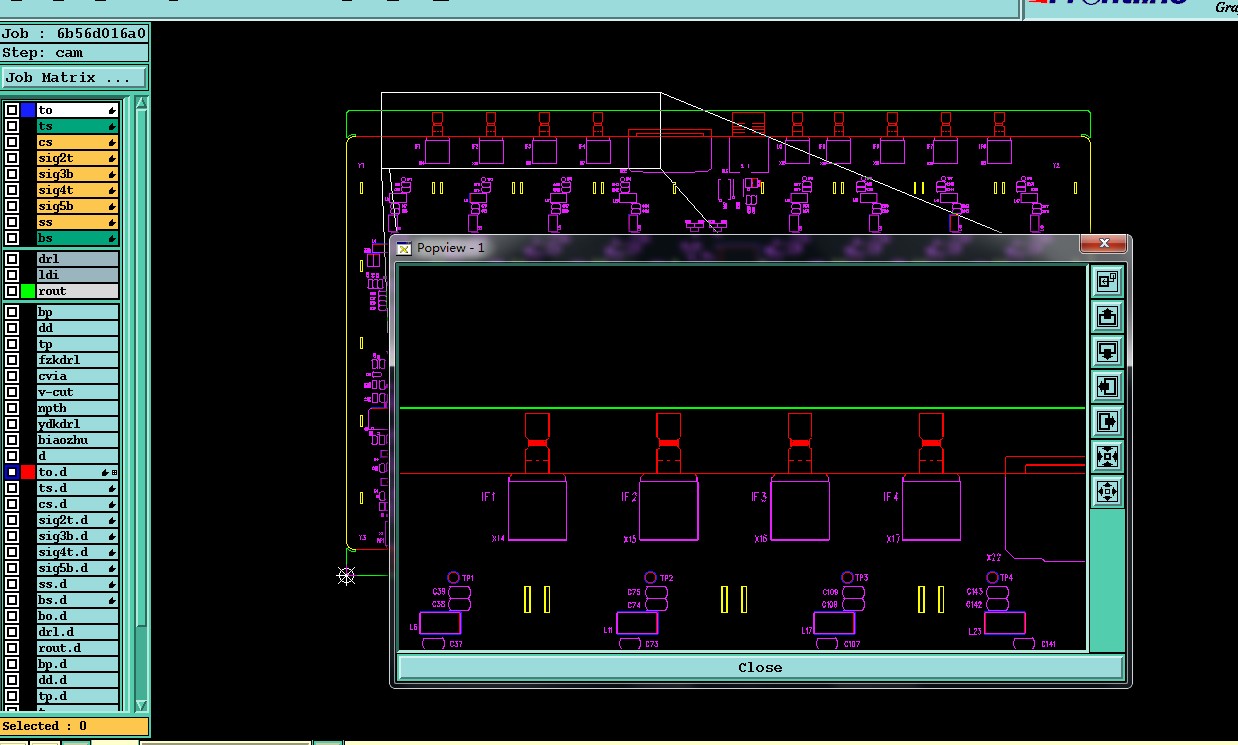Click the Popview back-to-previous view icon
Screen dimensions: 1238x745
tap(1107, 282)
